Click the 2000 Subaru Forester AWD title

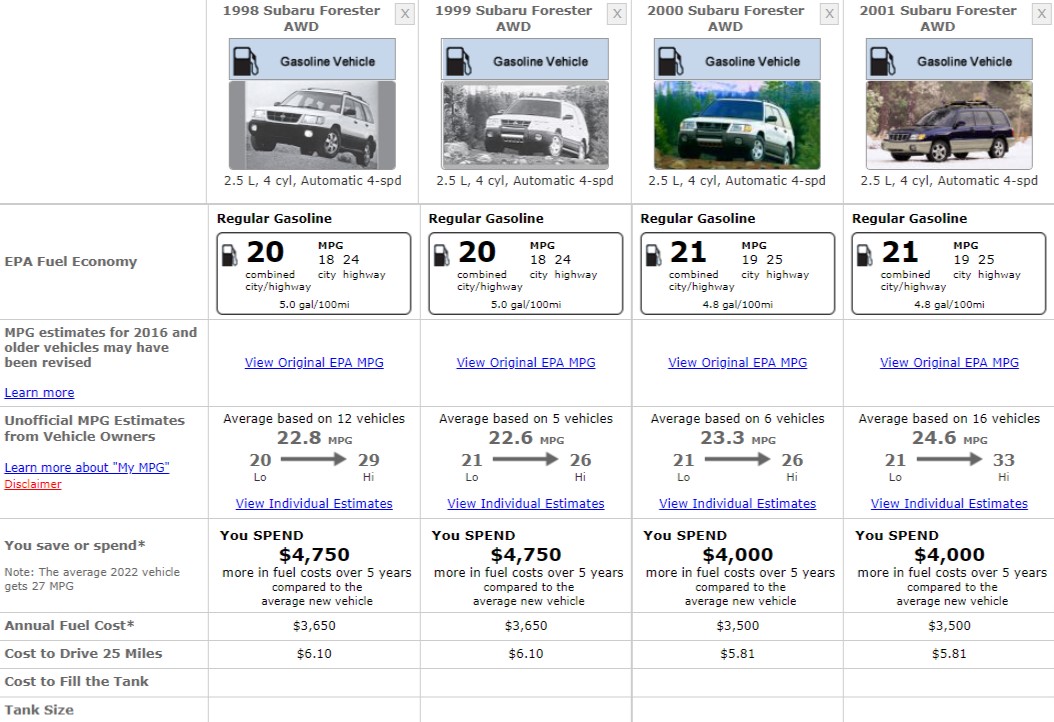click(x=725, y=18)
